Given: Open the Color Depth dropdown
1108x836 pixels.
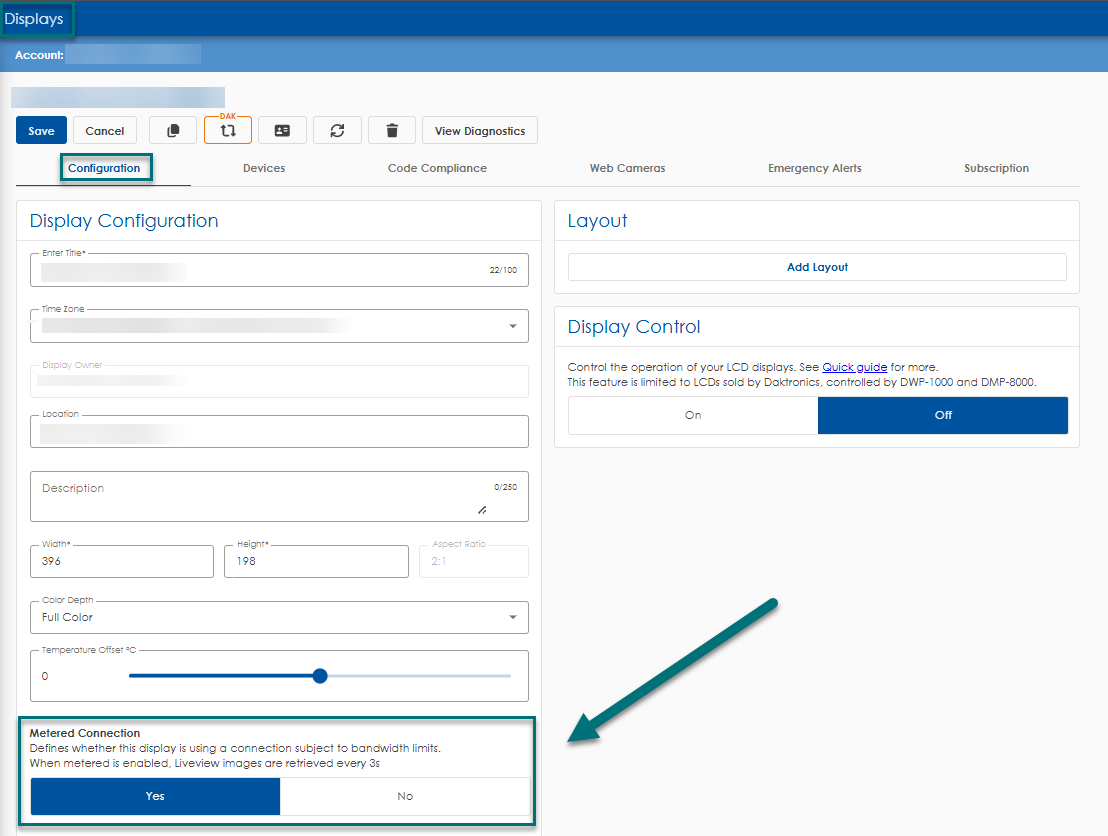Looking at the screenshot, I should [512, 617].
